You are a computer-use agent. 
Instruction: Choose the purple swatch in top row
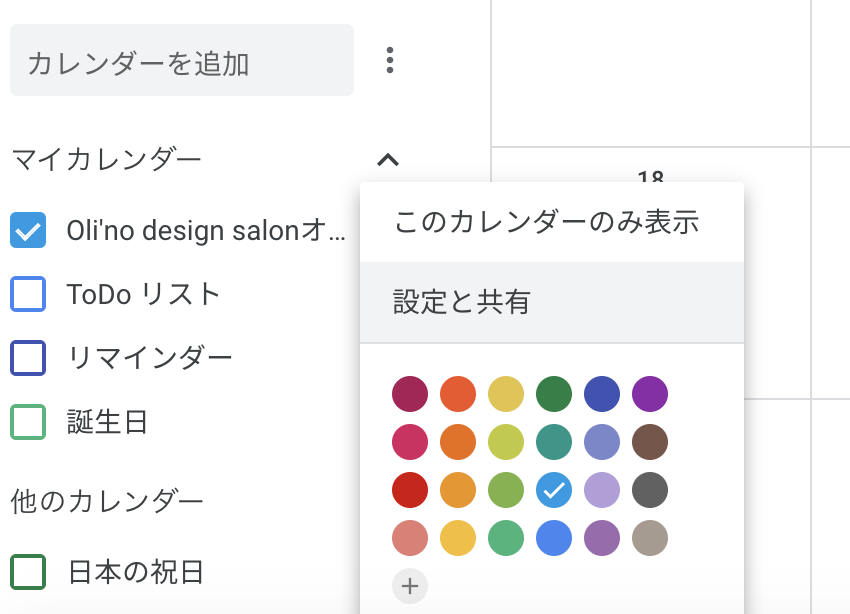pos(650,394)
